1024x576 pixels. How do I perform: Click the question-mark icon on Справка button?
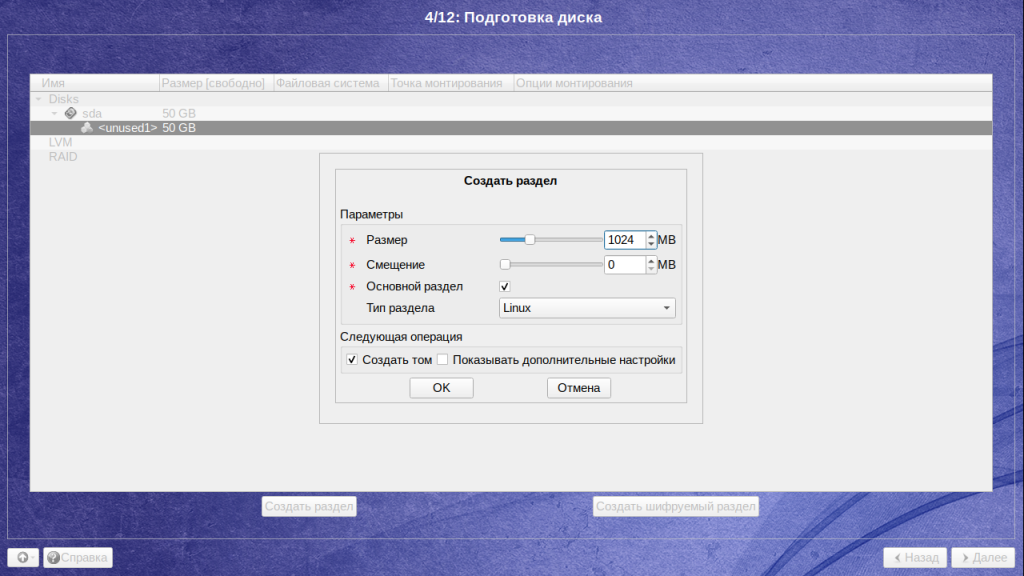point(53,557)
